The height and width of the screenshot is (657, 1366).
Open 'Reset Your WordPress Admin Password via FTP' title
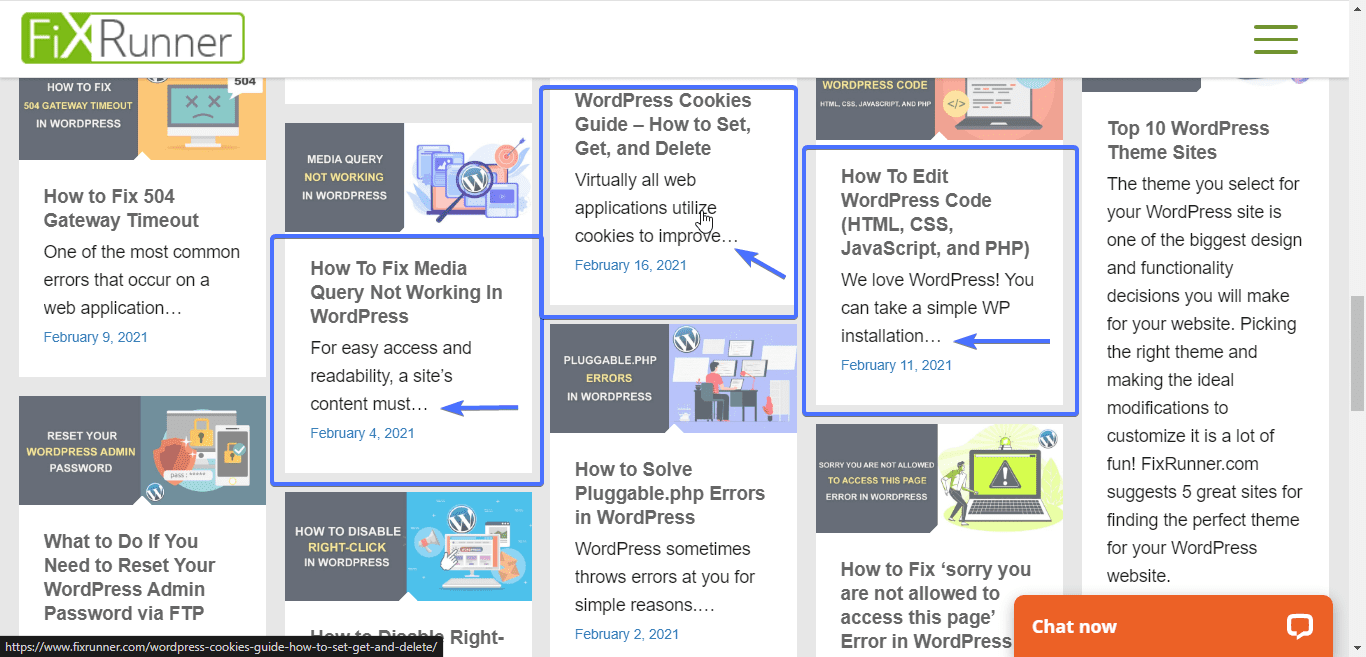(129, 577)
